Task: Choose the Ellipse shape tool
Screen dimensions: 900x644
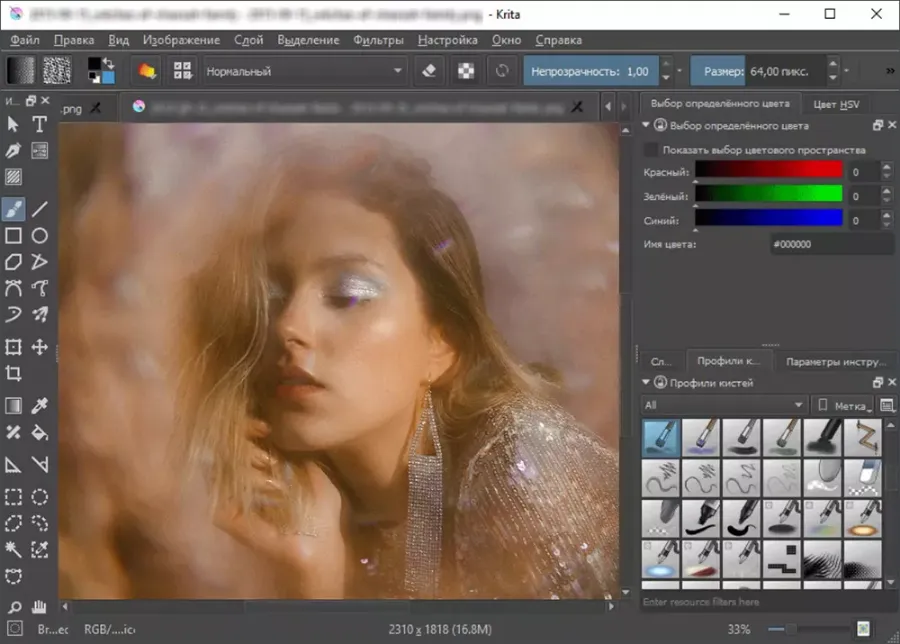Action: [x=39, y=236]
